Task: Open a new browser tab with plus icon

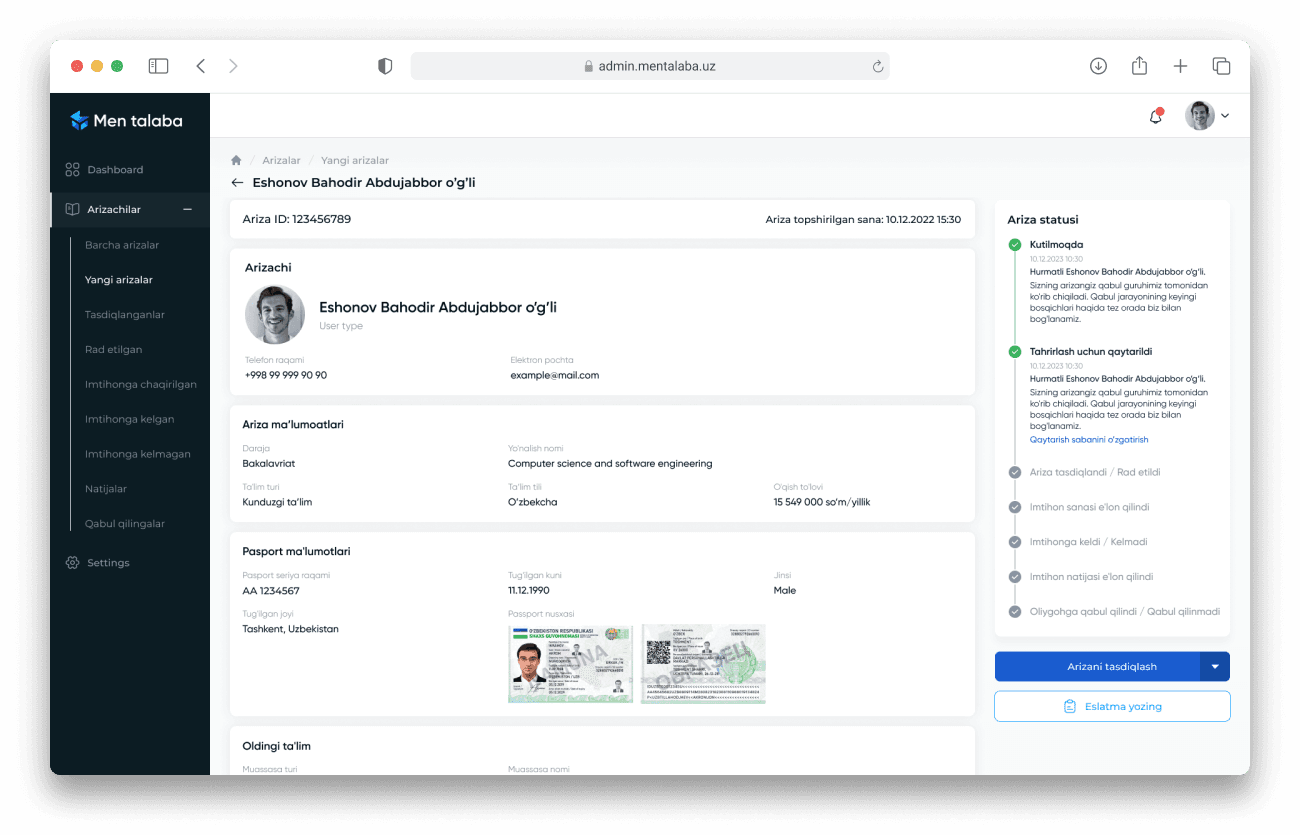Action: (1180, 66)
